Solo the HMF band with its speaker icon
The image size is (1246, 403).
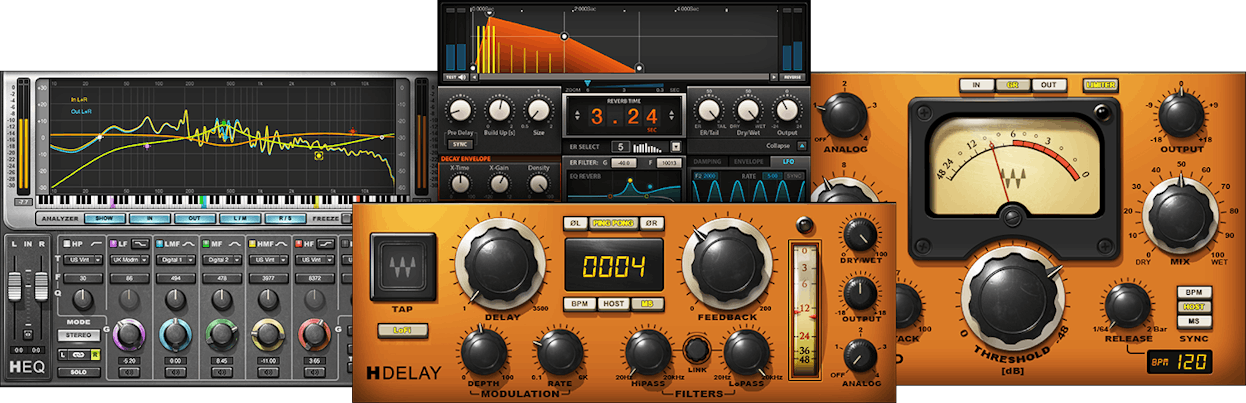pyautogui.click(x=268, y=372)
